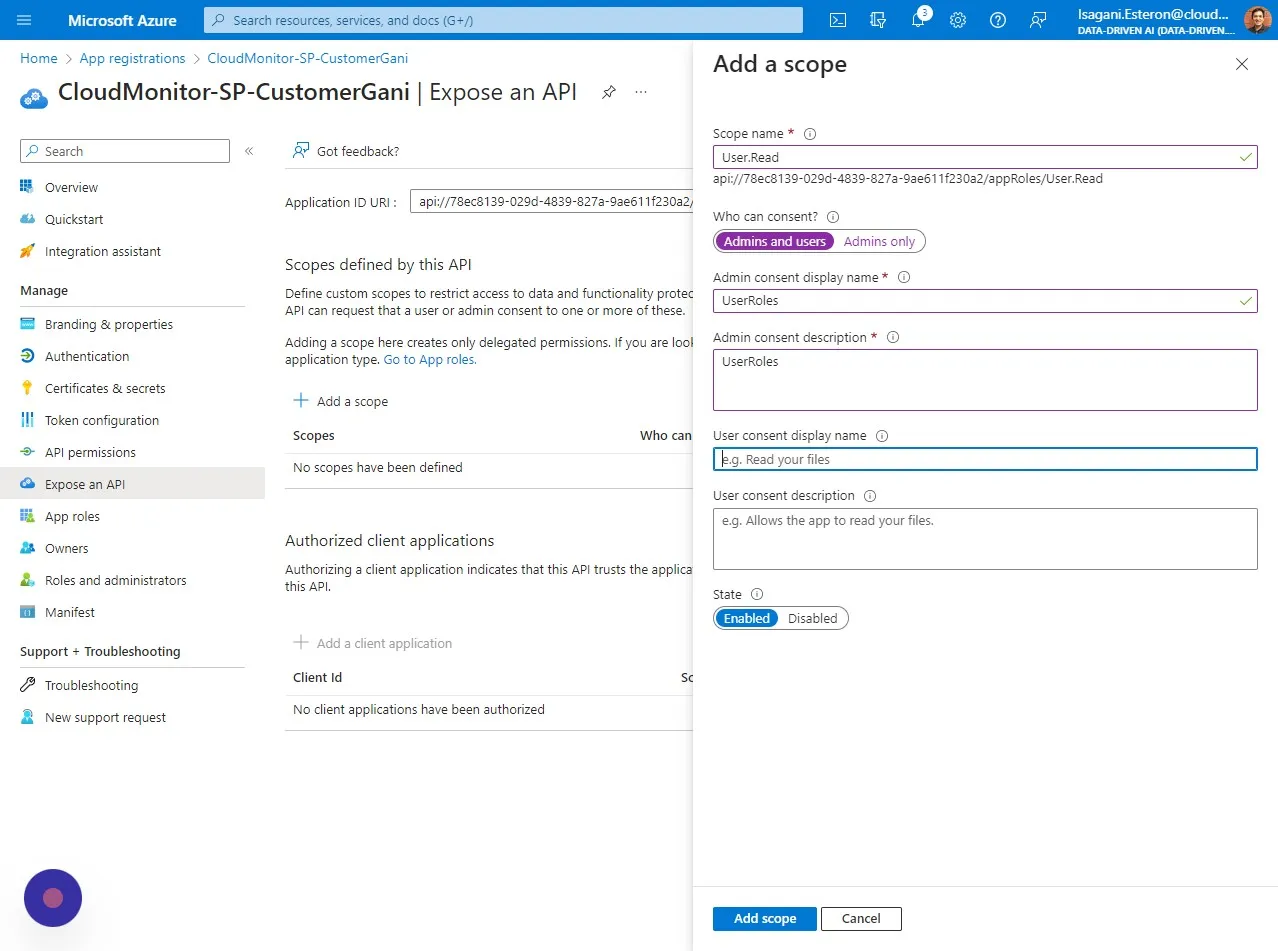Open the ellipsis more options beside title
Viewport: 1278px width, 951px height.
pyautogui.click(x=641, y=92)
